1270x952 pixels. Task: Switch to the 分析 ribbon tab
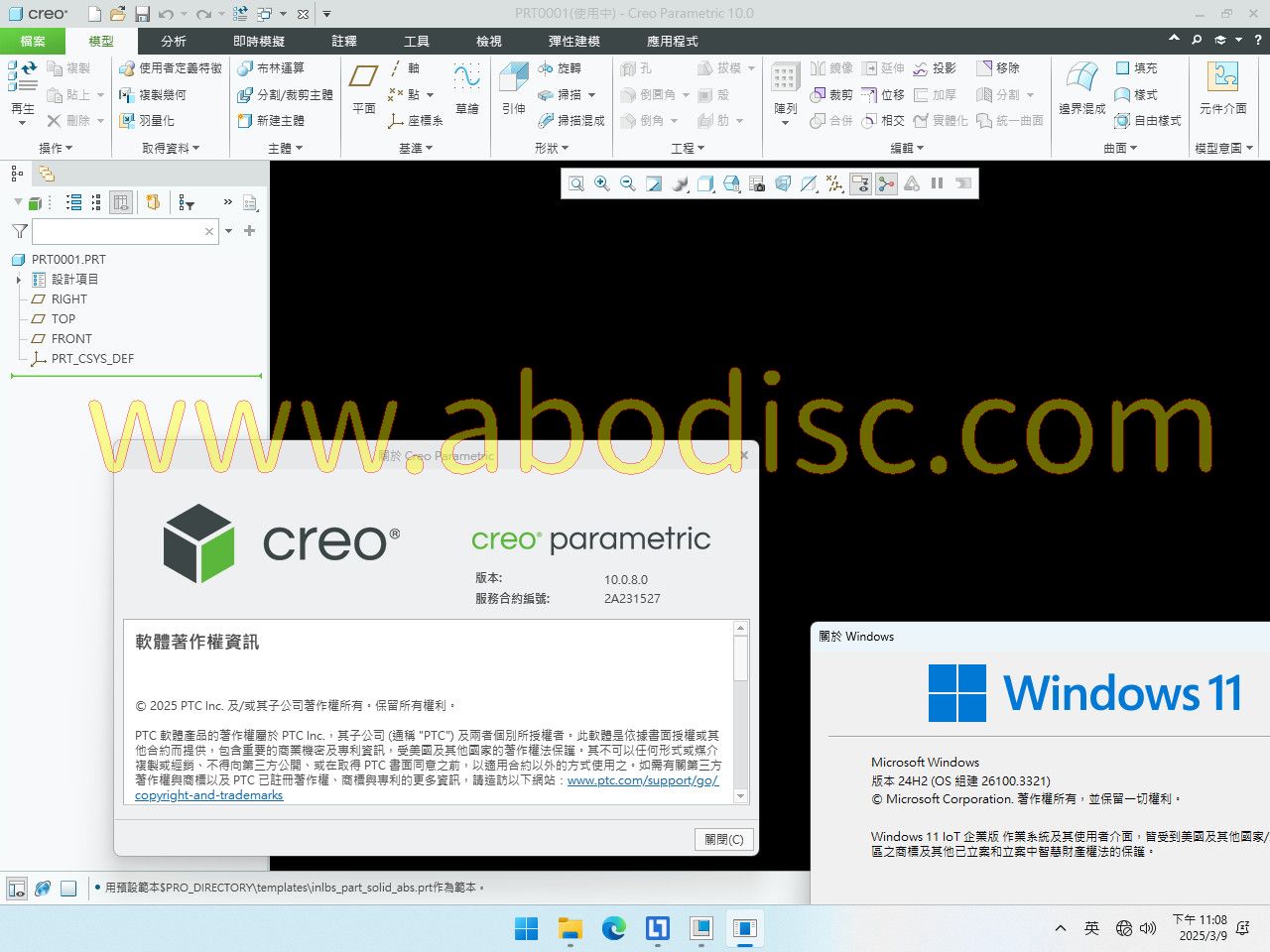pos(174,41)
